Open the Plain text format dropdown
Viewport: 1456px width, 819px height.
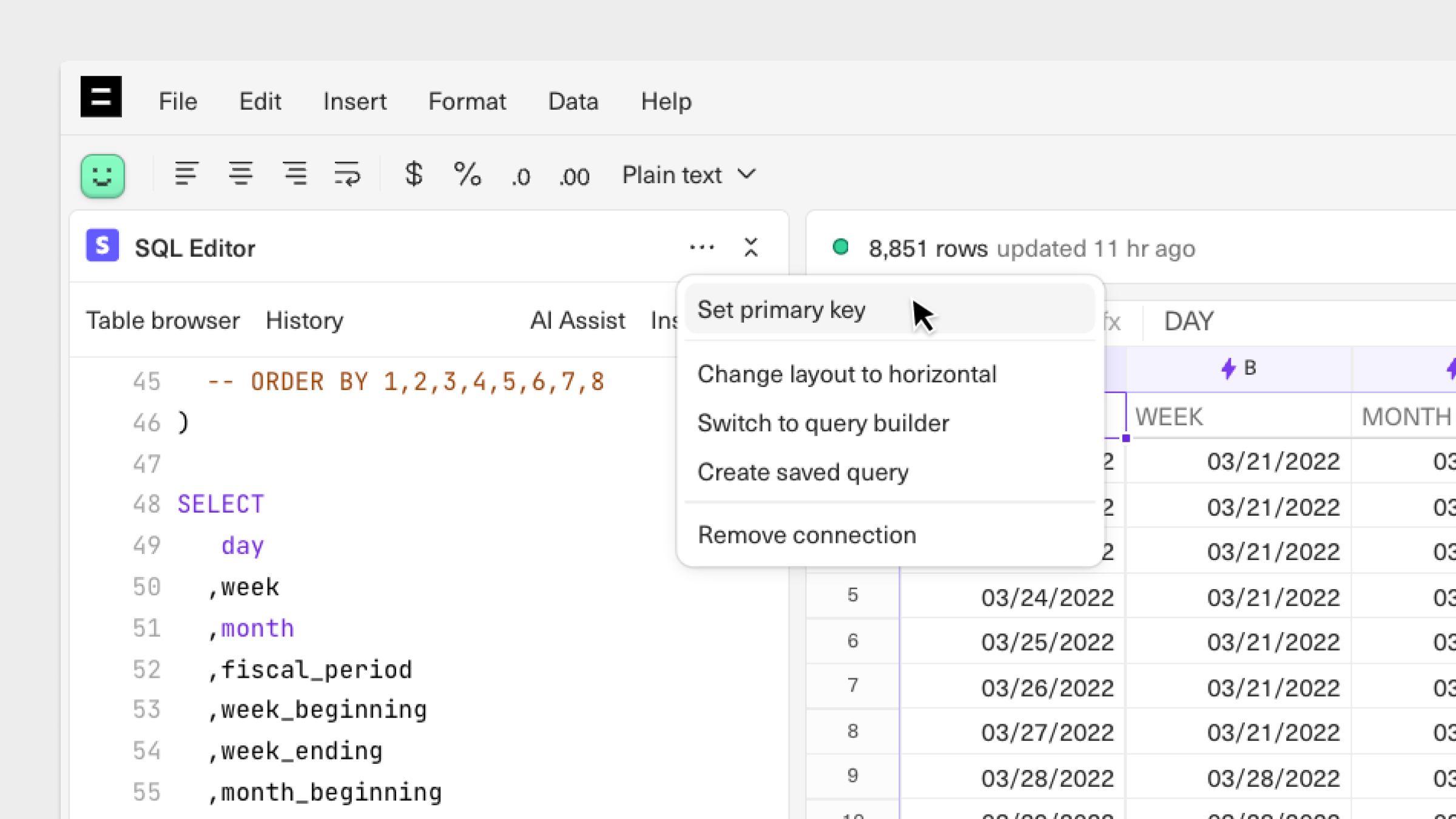pos(689,175)
